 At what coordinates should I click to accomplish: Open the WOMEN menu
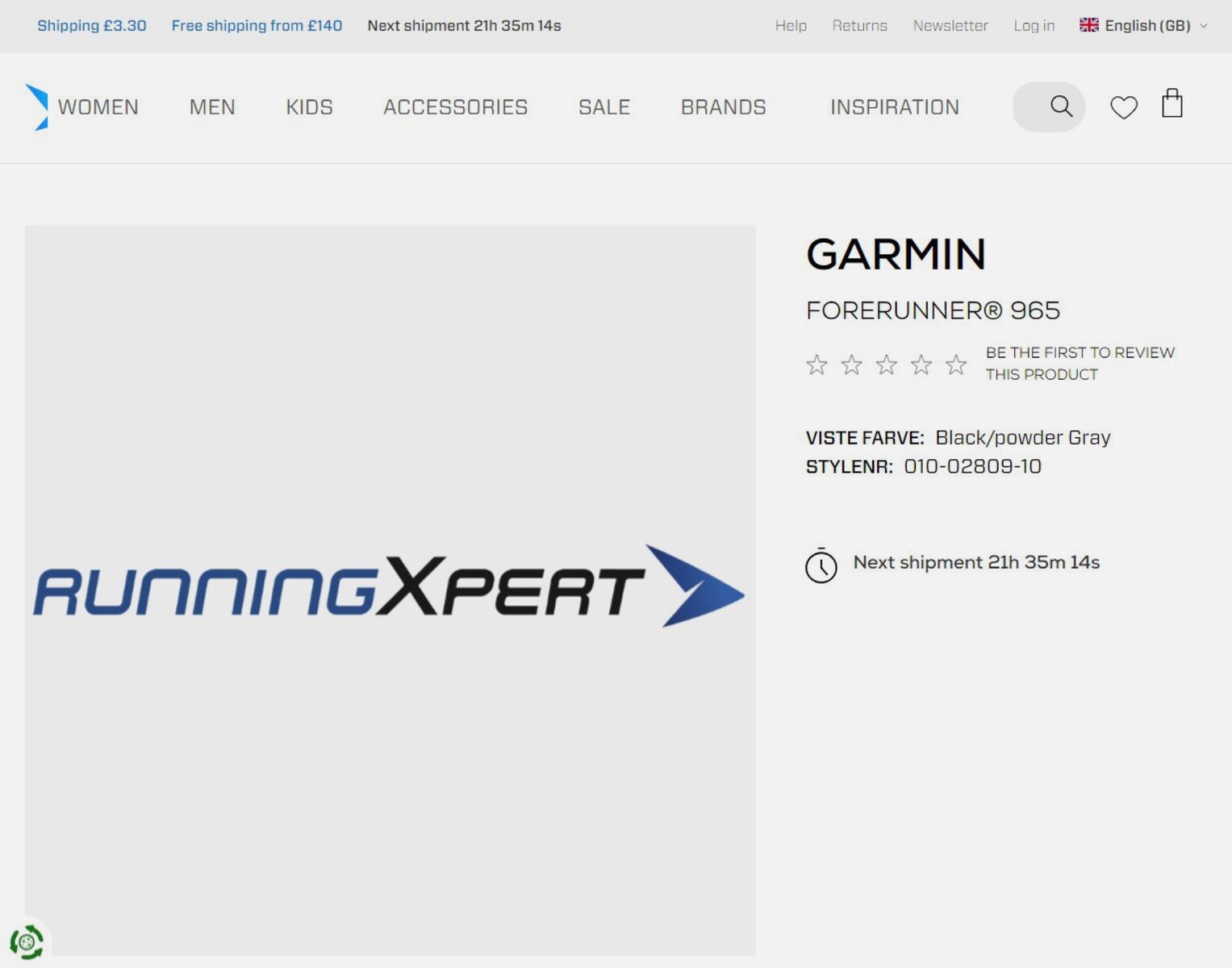[98, 107]
